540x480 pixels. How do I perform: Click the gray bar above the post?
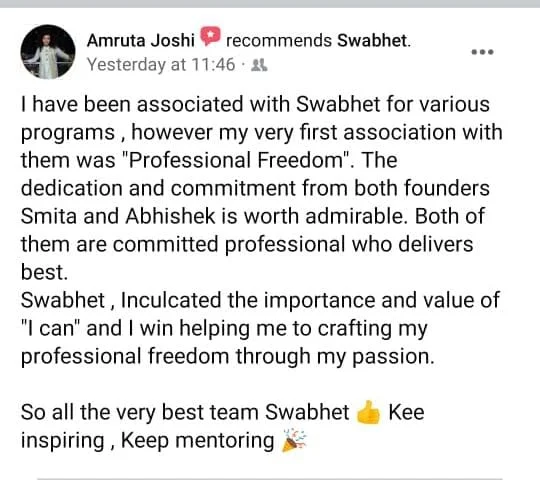pos(270,4)
